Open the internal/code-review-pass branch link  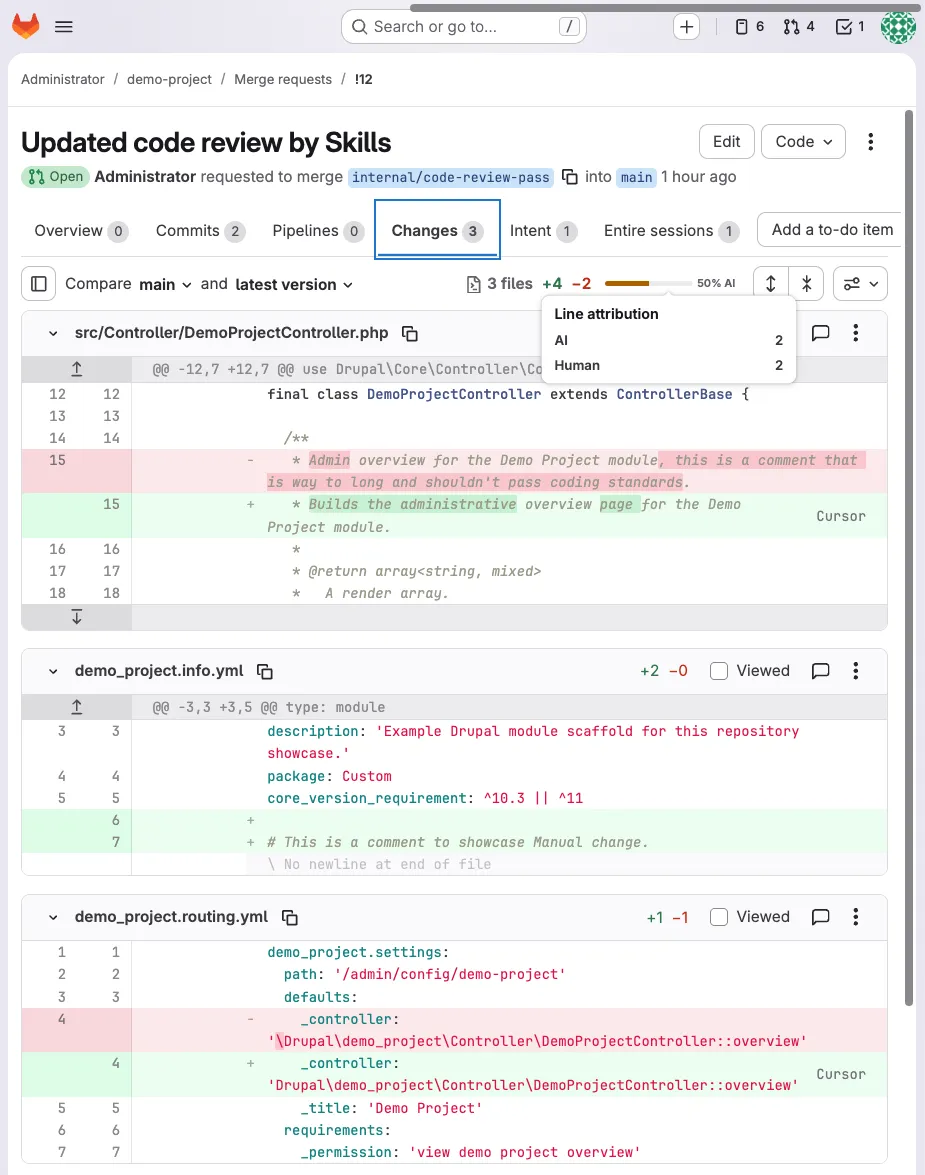point(451,176)
